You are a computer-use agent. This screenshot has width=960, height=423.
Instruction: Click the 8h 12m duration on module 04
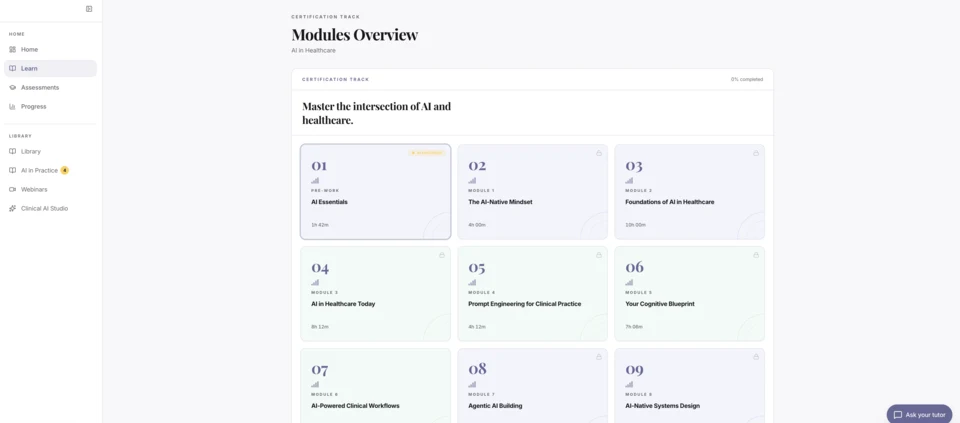[320, 327]
